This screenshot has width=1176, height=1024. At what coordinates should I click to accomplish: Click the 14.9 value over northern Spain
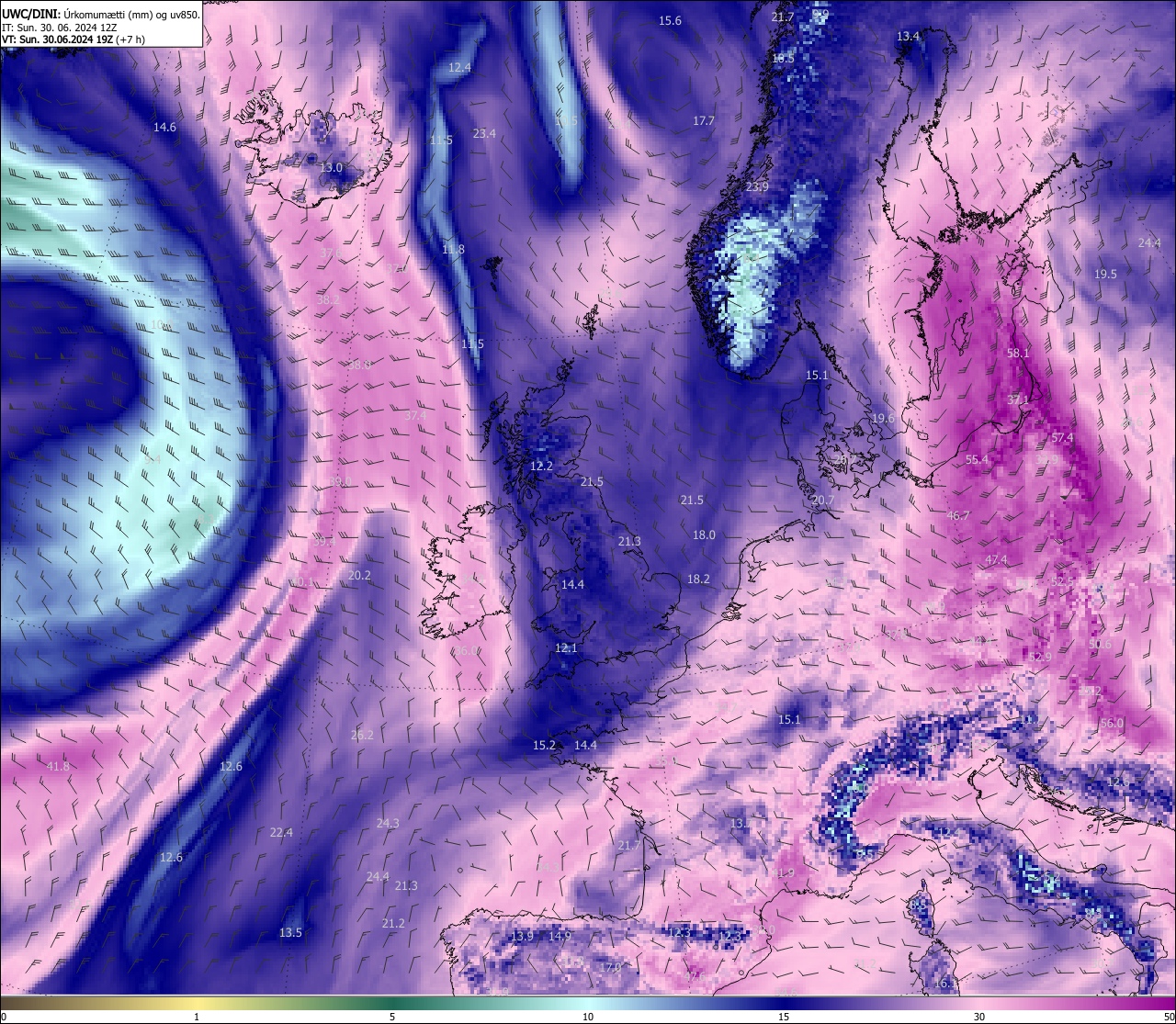pos(560,937)
